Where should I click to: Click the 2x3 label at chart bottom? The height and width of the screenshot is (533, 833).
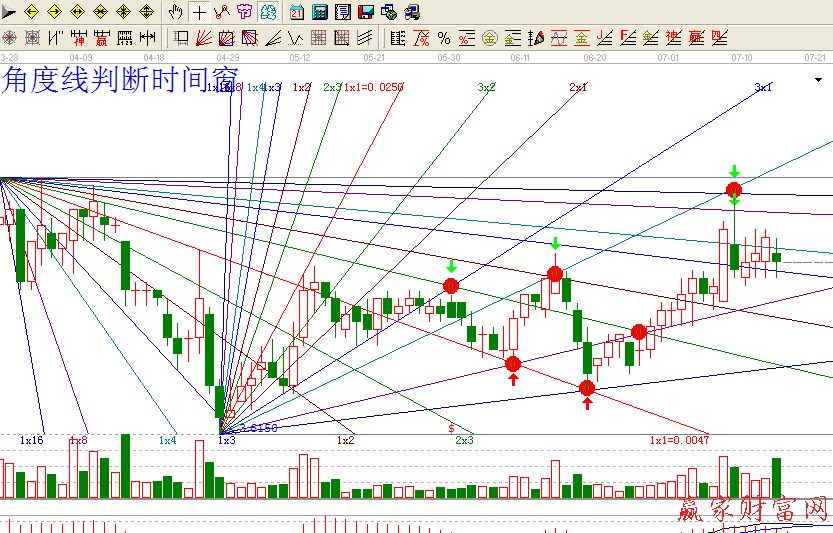pyautogui.click(x=465, y=440)
